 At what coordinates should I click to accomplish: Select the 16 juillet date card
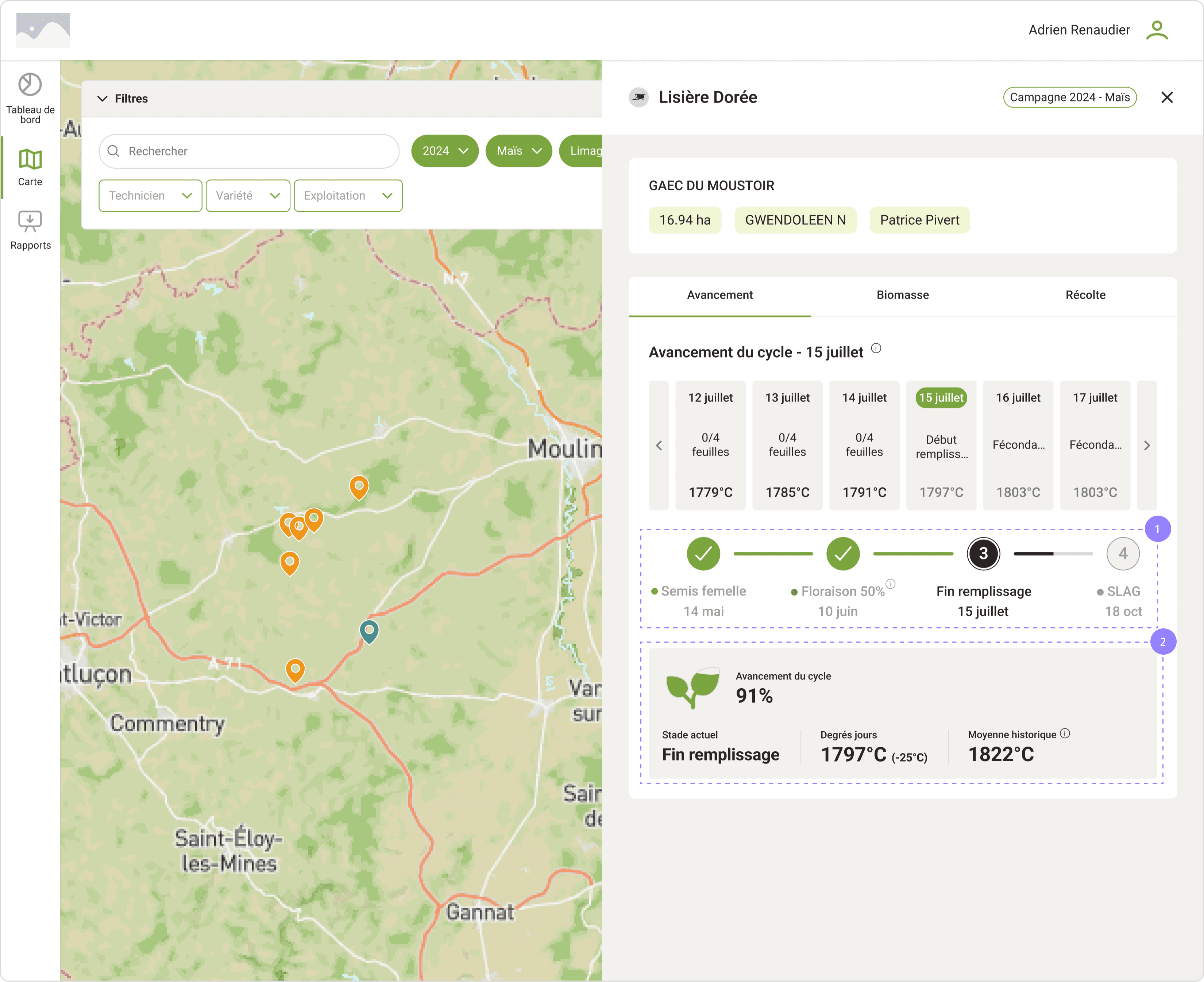[x=1018, y=446]
